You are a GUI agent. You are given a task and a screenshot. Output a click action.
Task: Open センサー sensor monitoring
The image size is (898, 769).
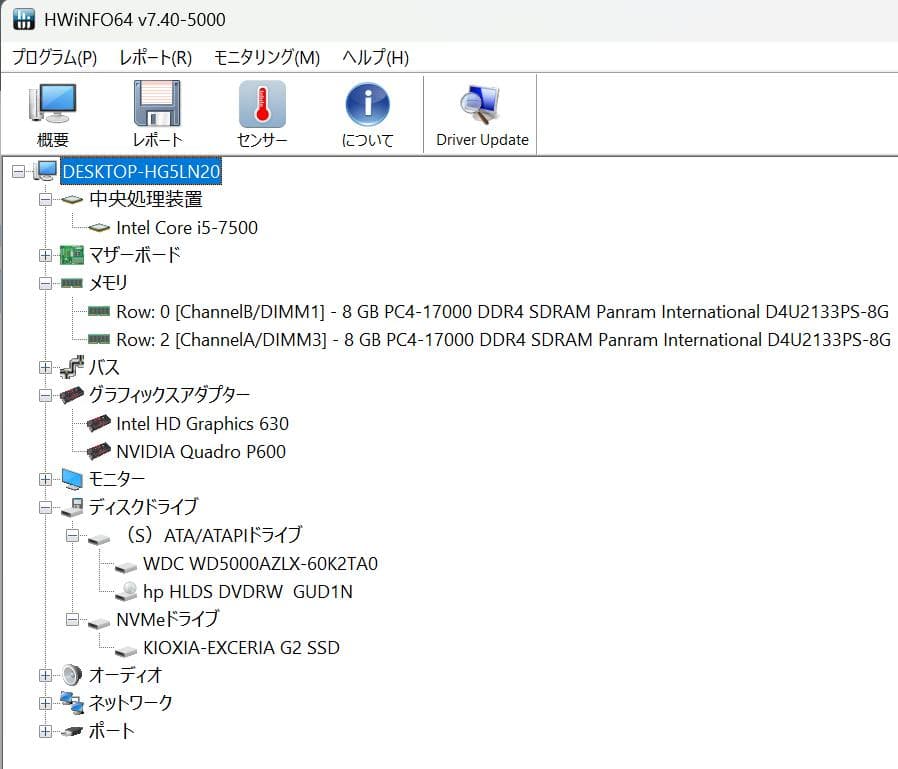pos(261,110)
